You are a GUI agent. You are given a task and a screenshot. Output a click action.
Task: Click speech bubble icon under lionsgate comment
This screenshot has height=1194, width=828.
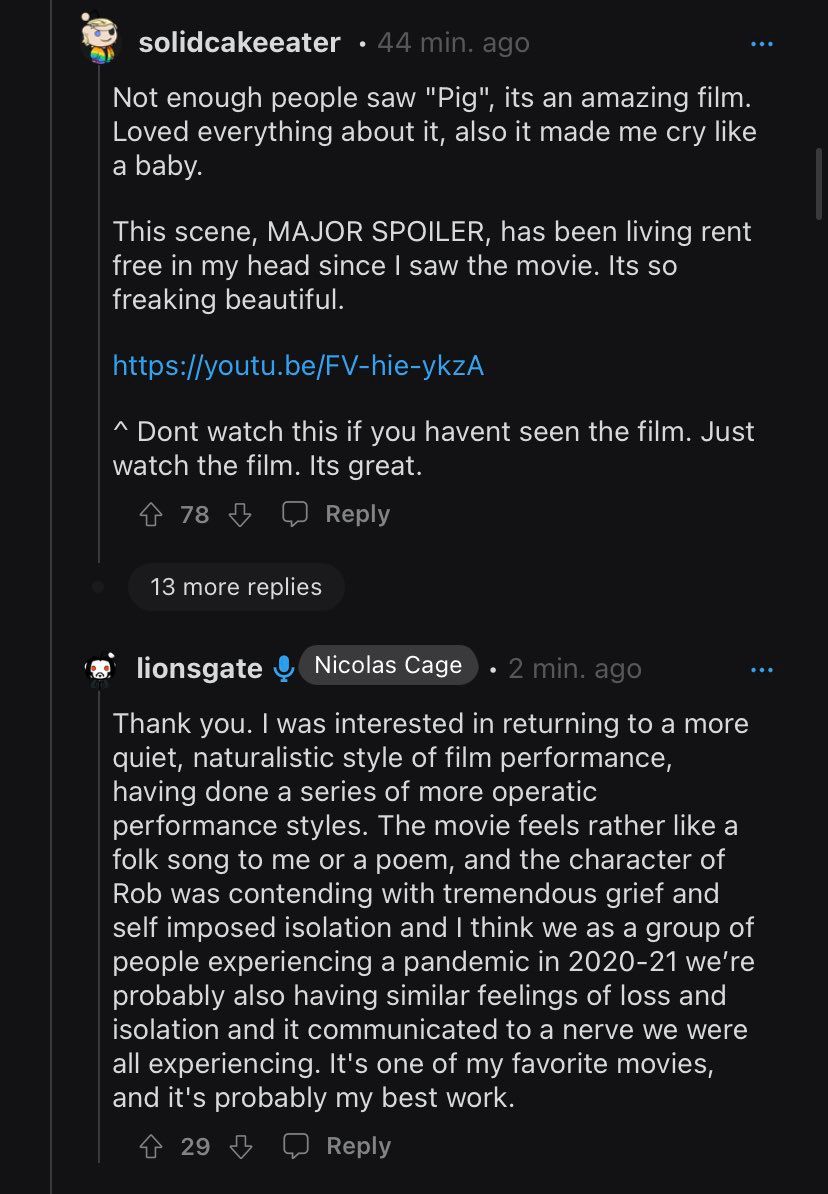(296, 1145)
